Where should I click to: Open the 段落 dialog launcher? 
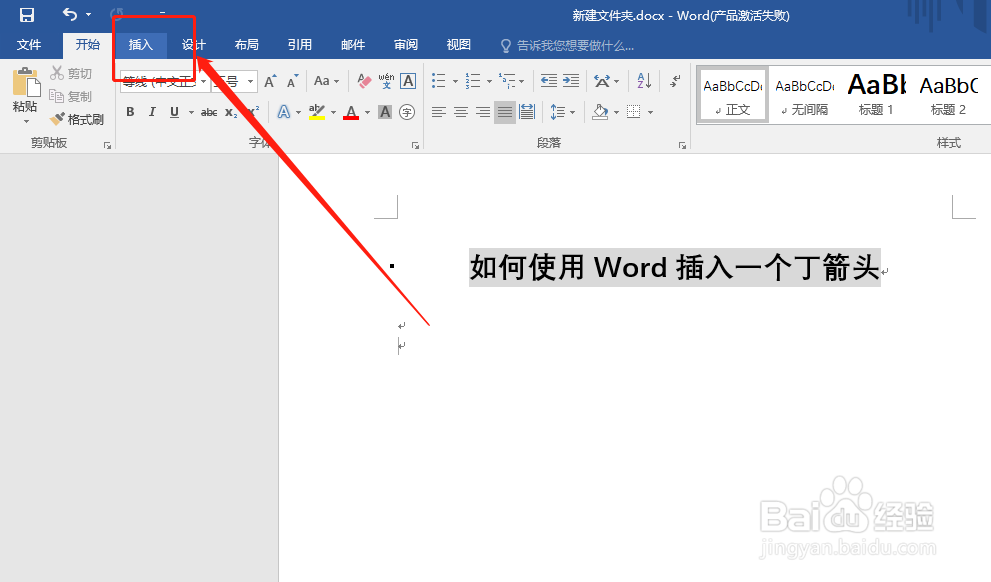[x=682, y=145]
